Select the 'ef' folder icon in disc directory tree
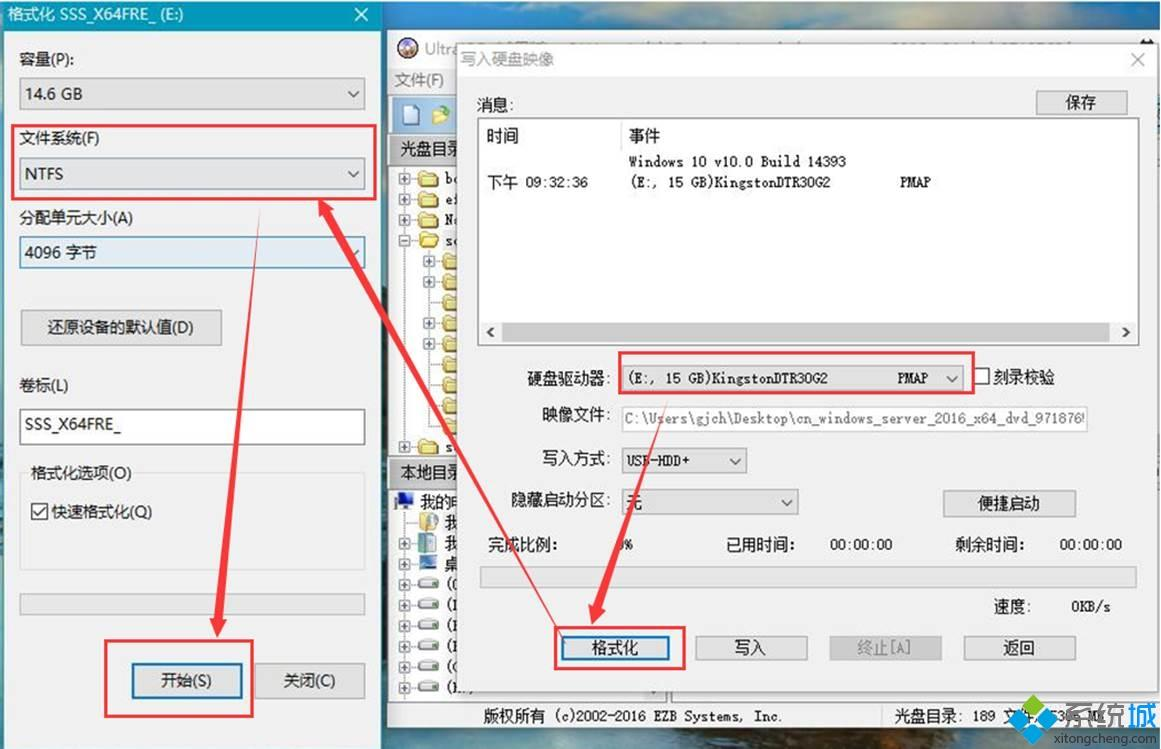 pos(428,199)
